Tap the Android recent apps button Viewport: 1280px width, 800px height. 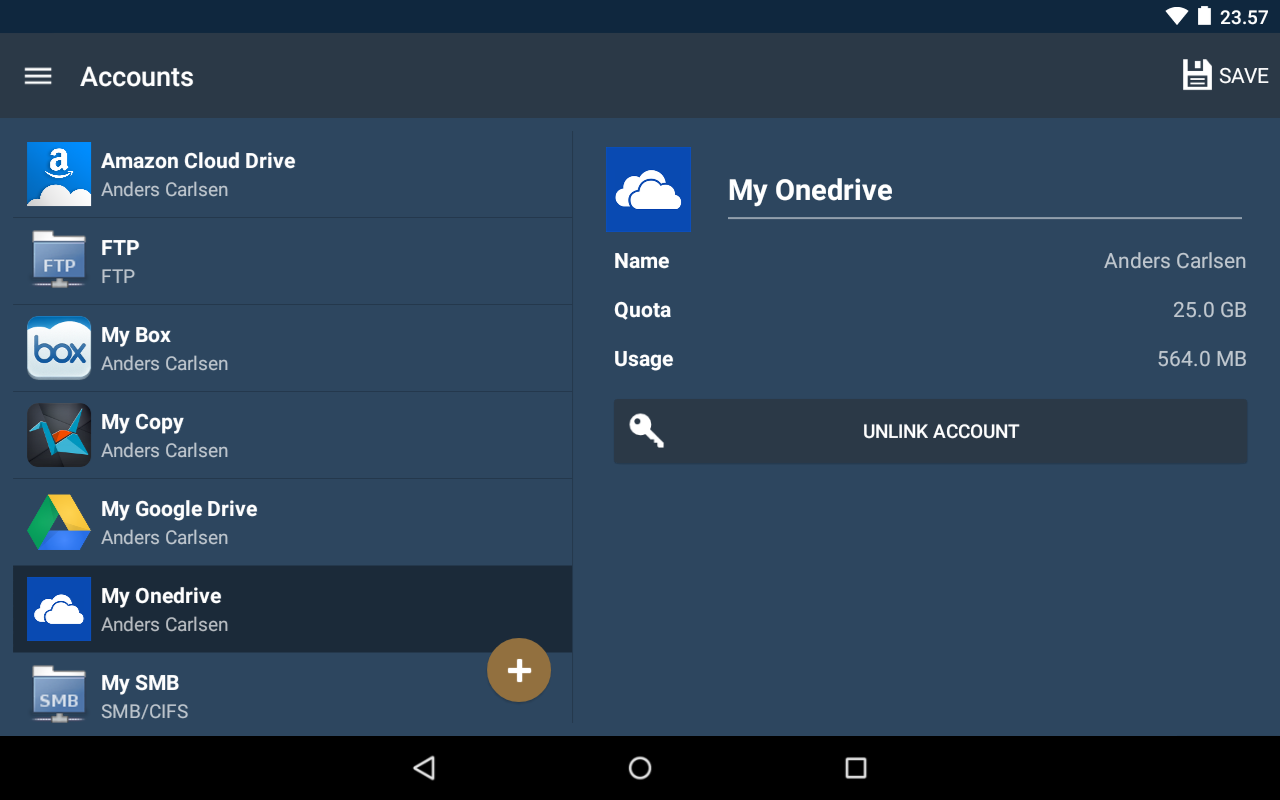tap(856, 768)
